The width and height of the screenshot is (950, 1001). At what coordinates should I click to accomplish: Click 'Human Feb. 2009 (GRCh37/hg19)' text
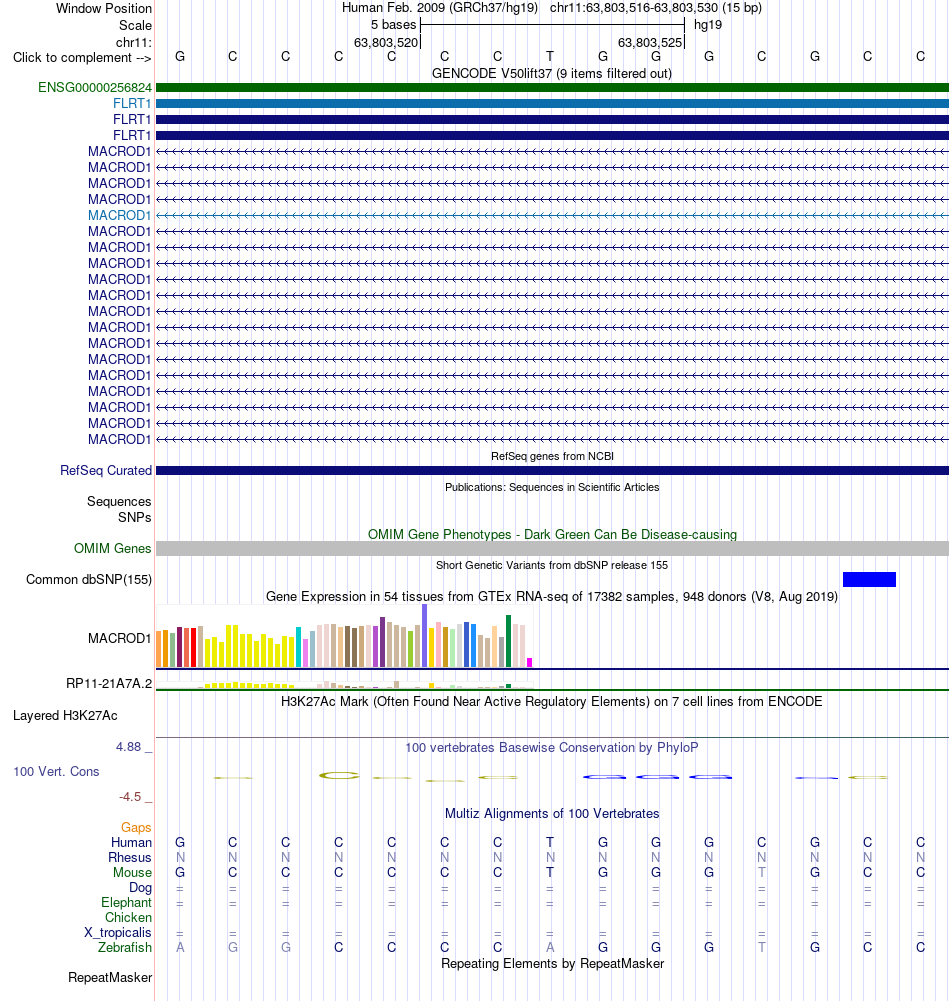tap(440, 8)
